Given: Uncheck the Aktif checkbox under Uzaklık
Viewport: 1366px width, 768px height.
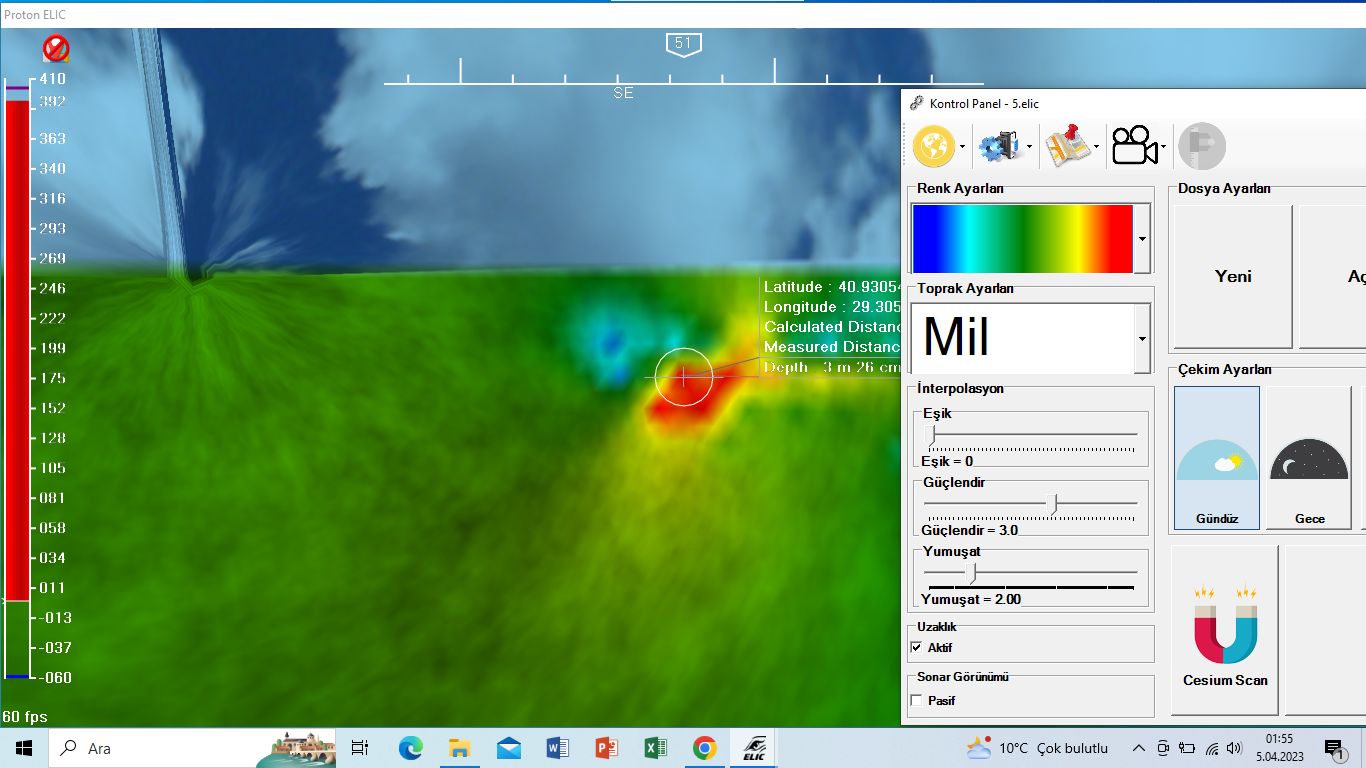Looking at the screenshot, I should click(916, 648).
